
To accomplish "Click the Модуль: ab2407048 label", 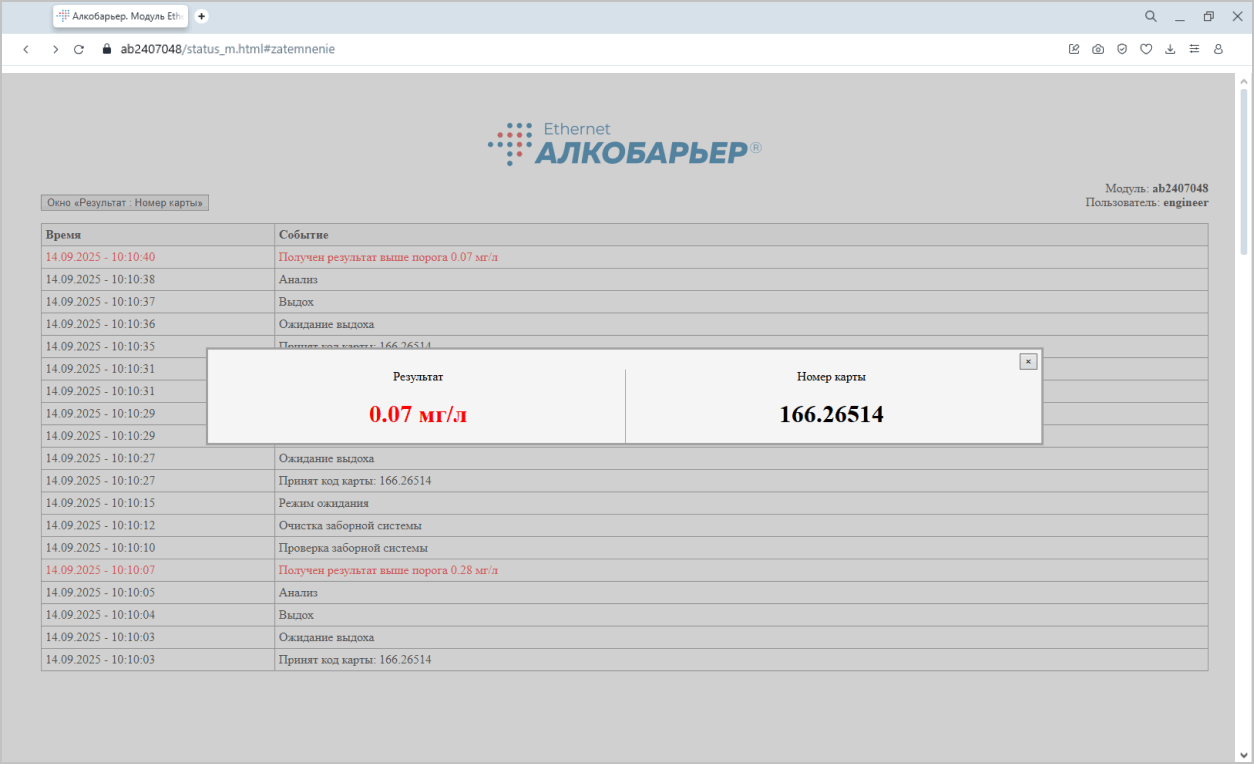I will [x=1156, y=188].
